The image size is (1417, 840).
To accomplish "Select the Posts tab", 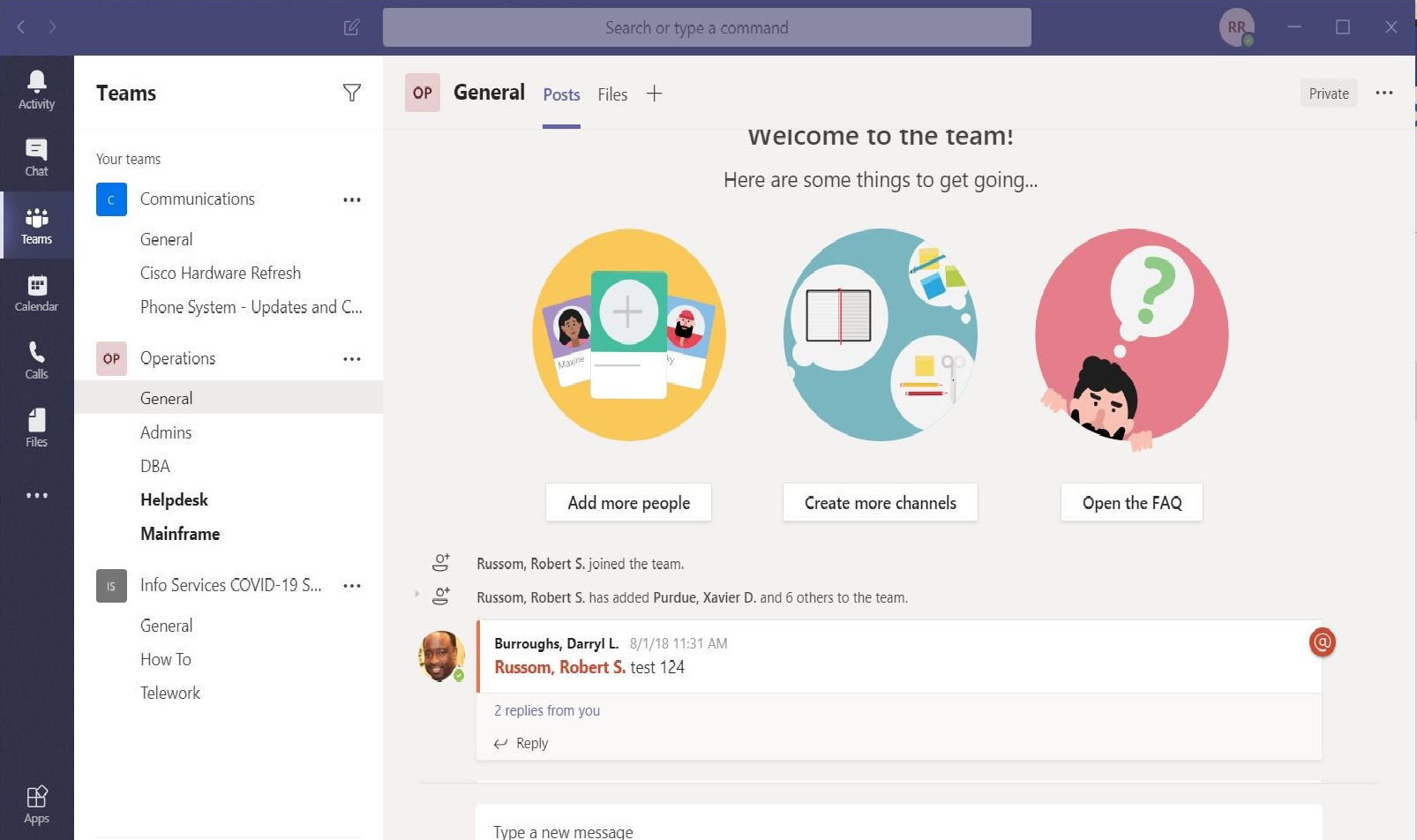I will click(x=561, y=94).
